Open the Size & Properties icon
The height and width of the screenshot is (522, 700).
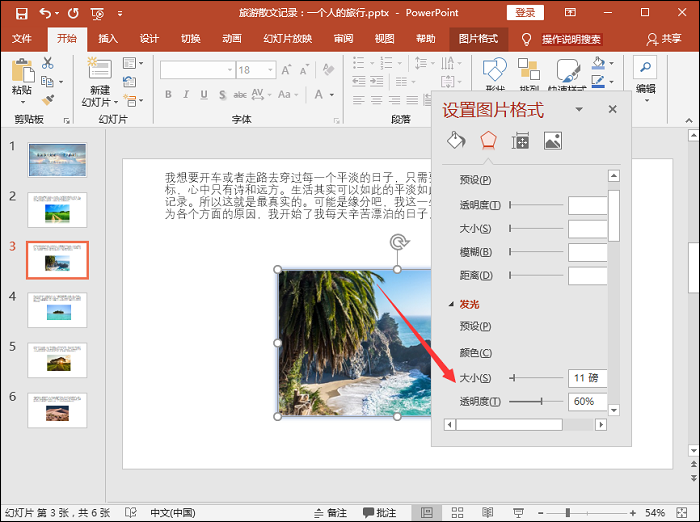pos(520,141)
